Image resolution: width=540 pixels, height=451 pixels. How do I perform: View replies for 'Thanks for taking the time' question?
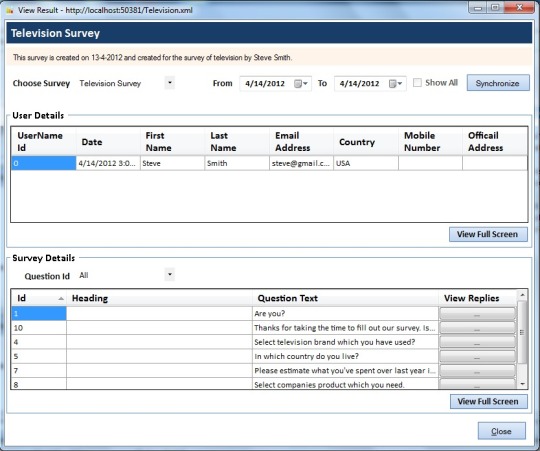(x=477, y=328)
